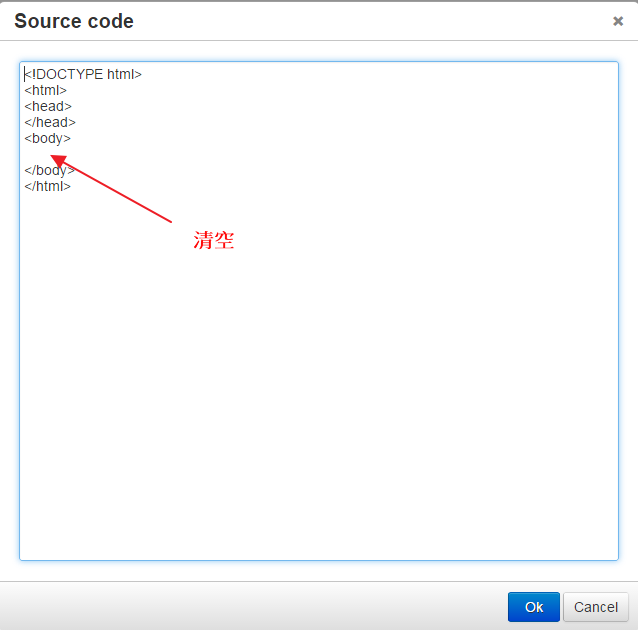Click the opening <head> tag line
Image resolution: width=638 pixels, height=630 pixels.
tap(48, 106)
